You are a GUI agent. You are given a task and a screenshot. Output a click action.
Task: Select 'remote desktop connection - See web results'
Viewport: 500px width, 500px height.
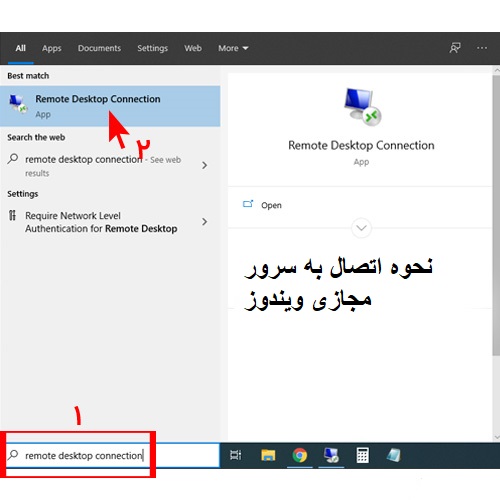110,166
